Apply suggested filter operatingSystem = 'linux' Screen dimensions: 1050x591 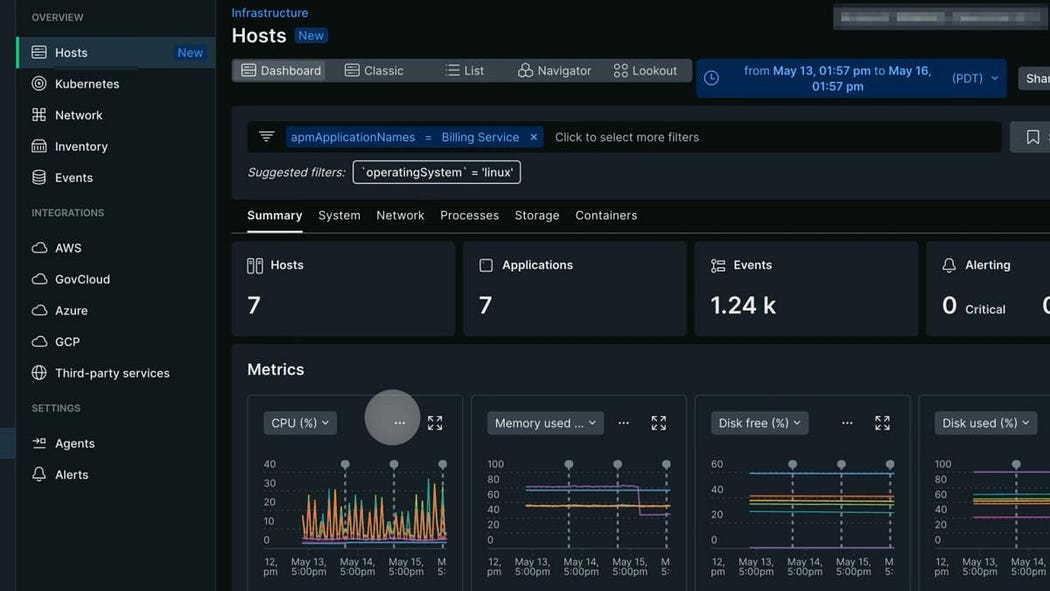click(x=436, y=172)
